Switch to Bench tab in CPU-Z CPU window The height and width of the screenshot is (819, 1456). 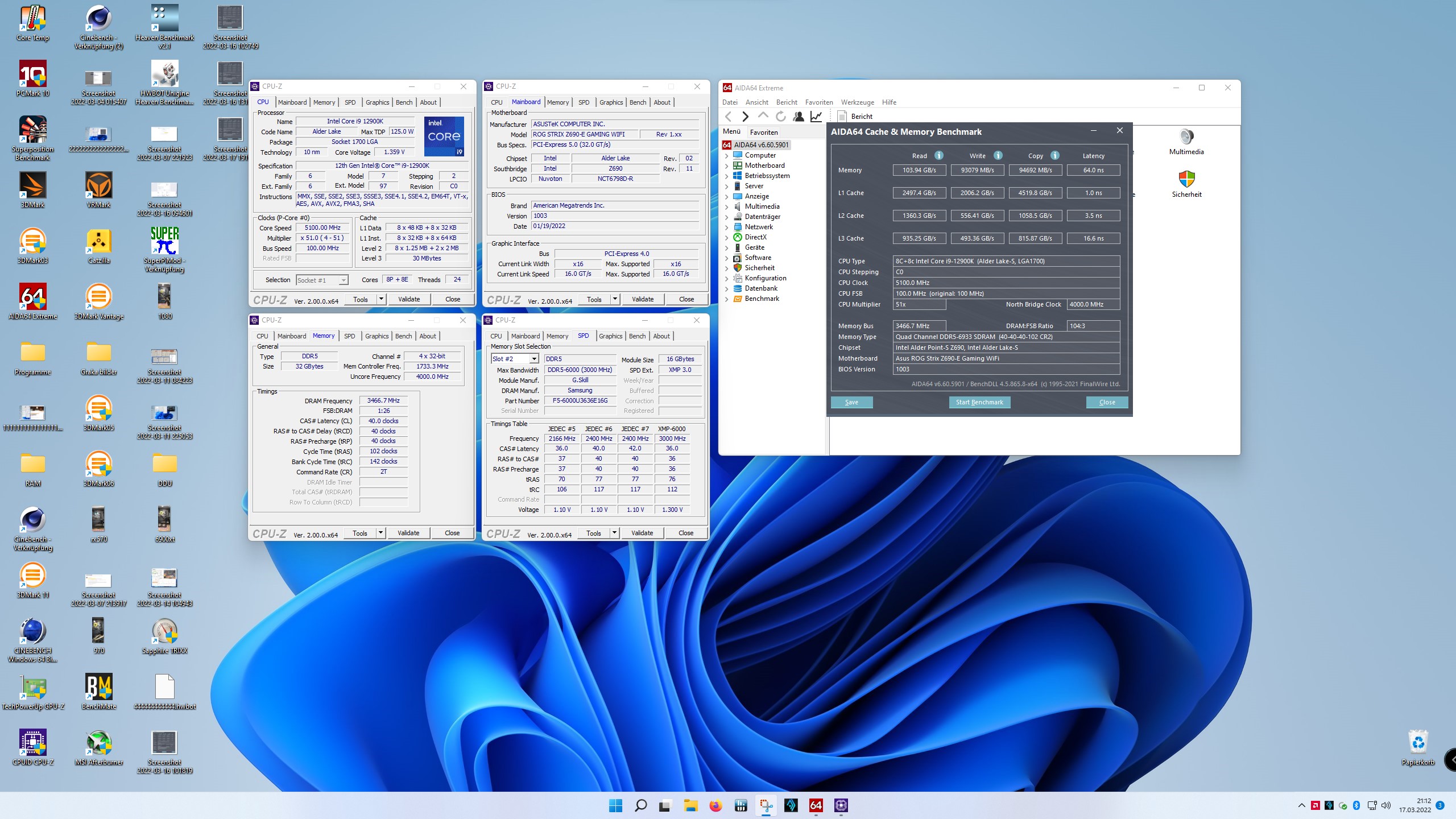[404, 102]
